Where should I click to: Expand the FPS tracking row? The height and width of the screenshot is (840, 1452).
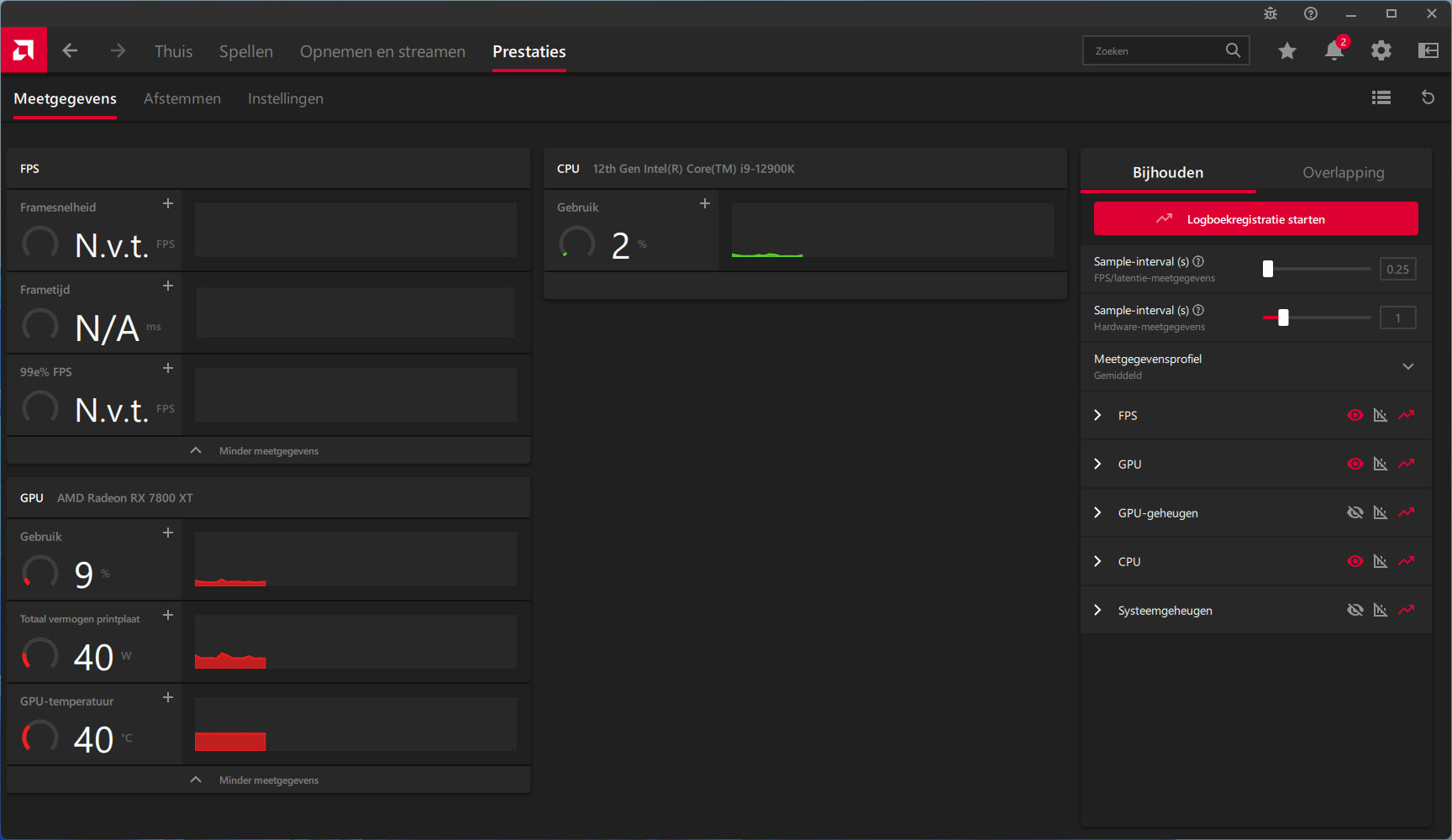(1097, 415)
